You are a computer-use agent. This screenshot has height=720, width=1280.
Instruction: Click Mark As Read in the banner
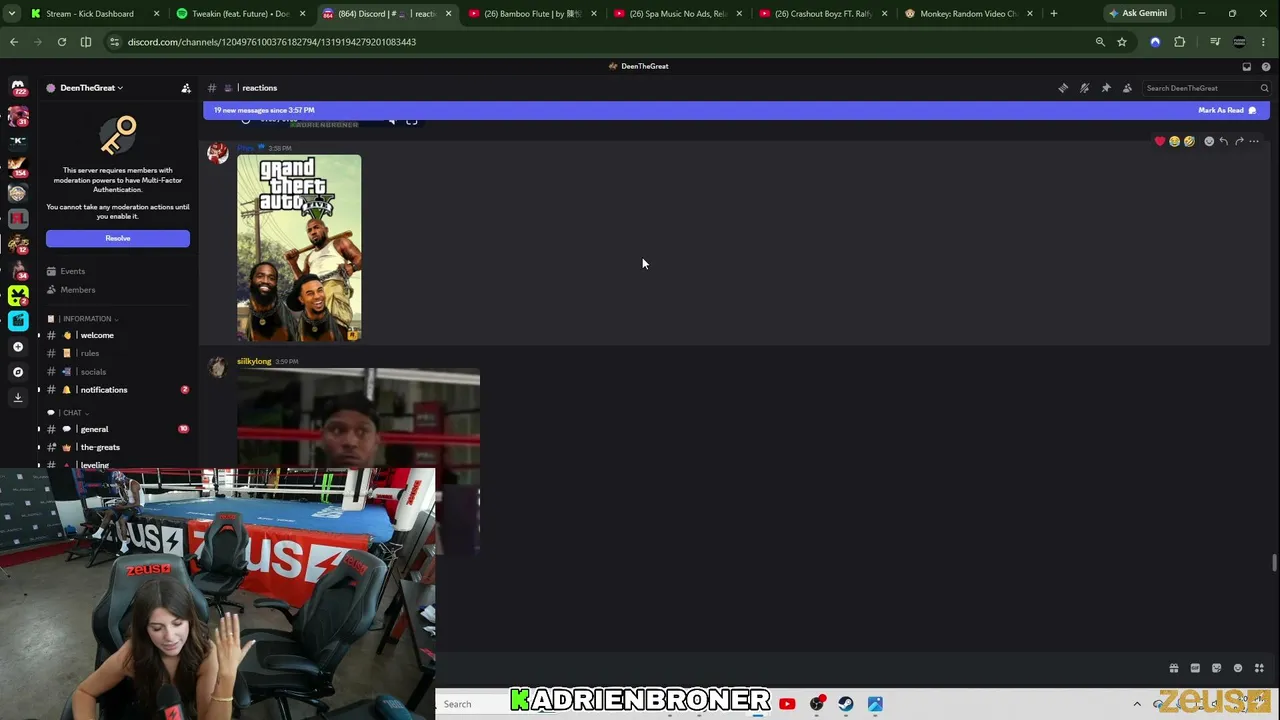pos(1227,110)
